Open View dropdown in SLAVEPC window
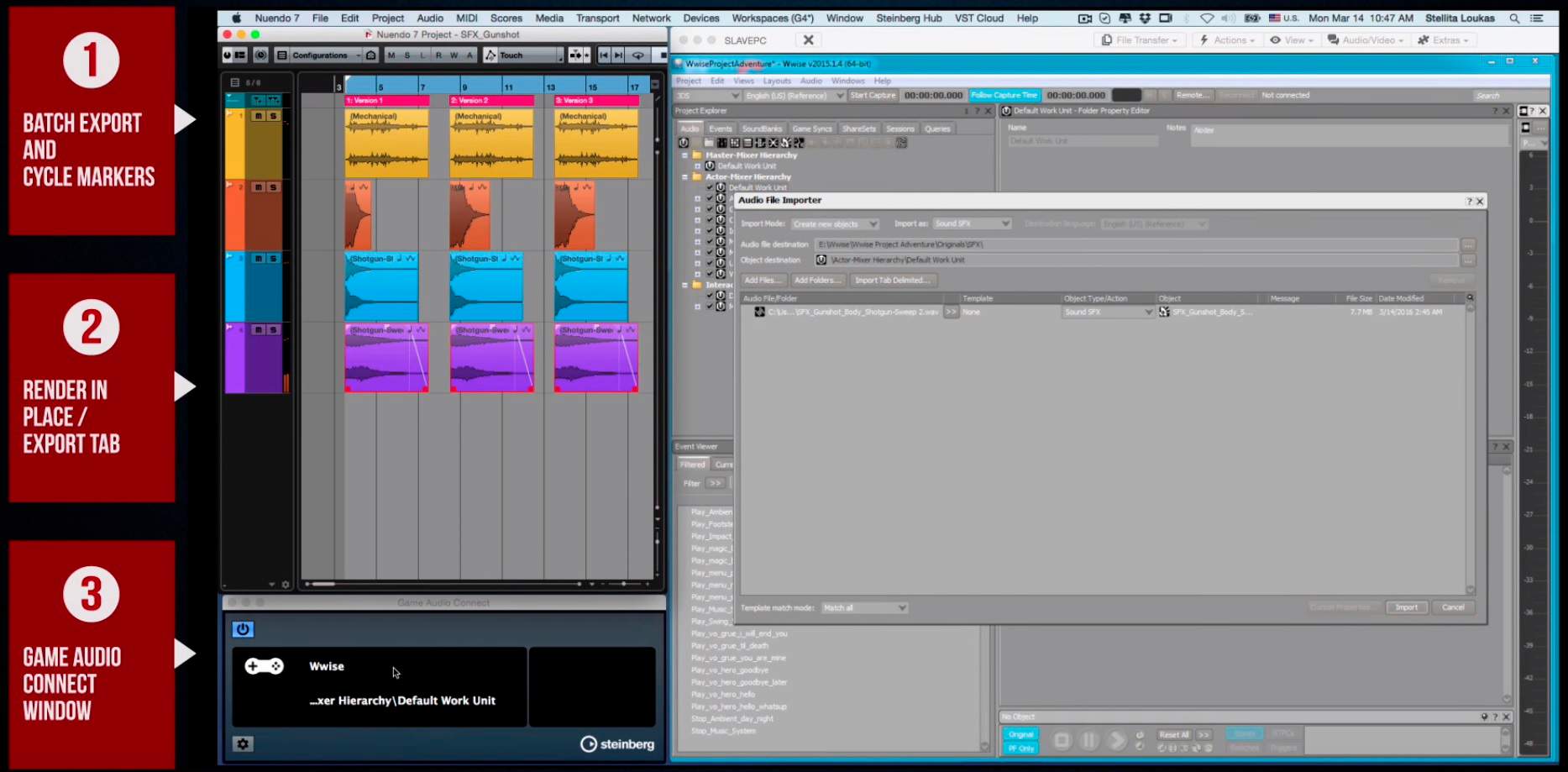 pyautogui.click(x=1292, y=40)
